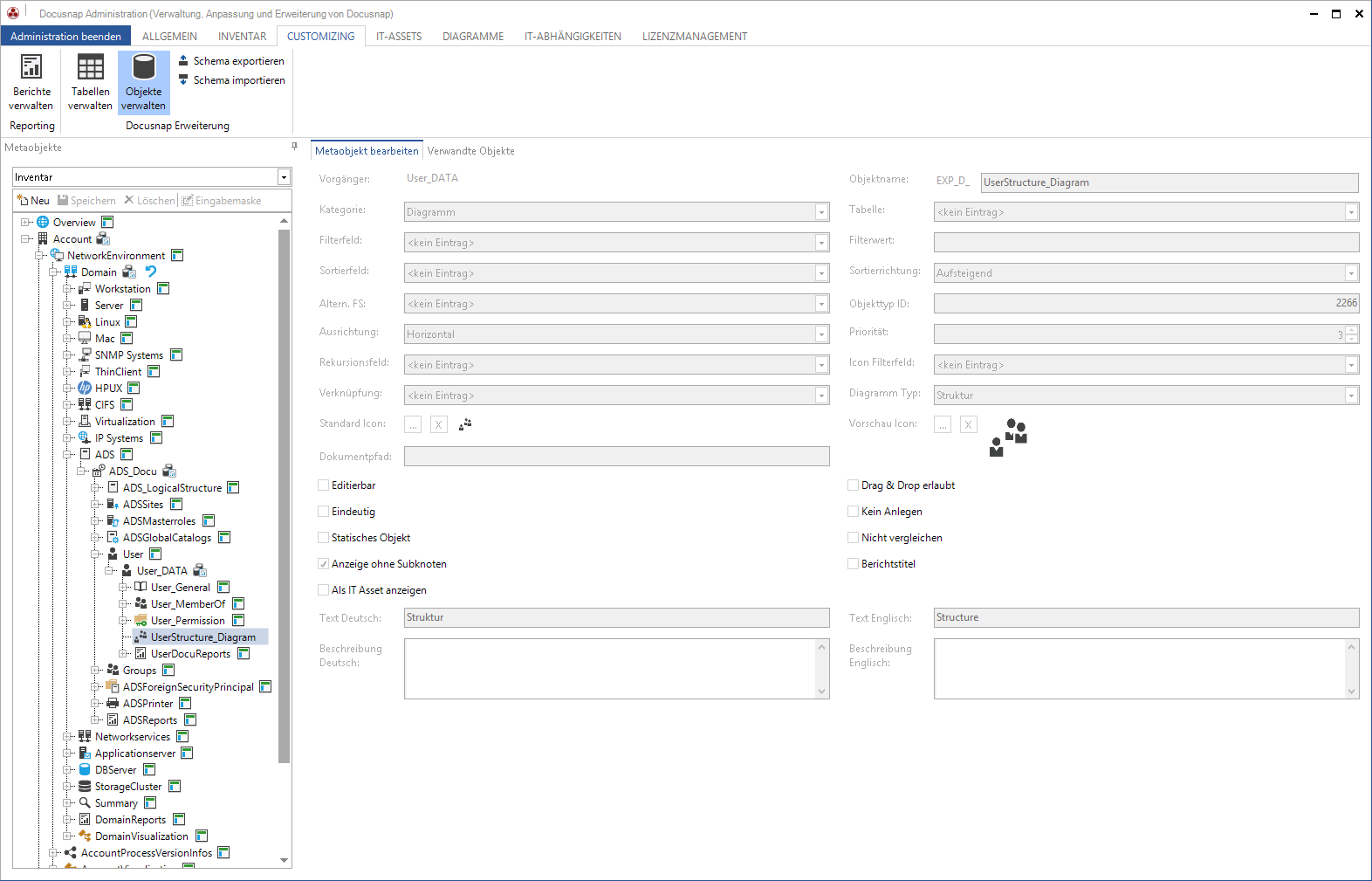
Task: Click the Schema importieren icon
Action: click(x=183, y=79)
